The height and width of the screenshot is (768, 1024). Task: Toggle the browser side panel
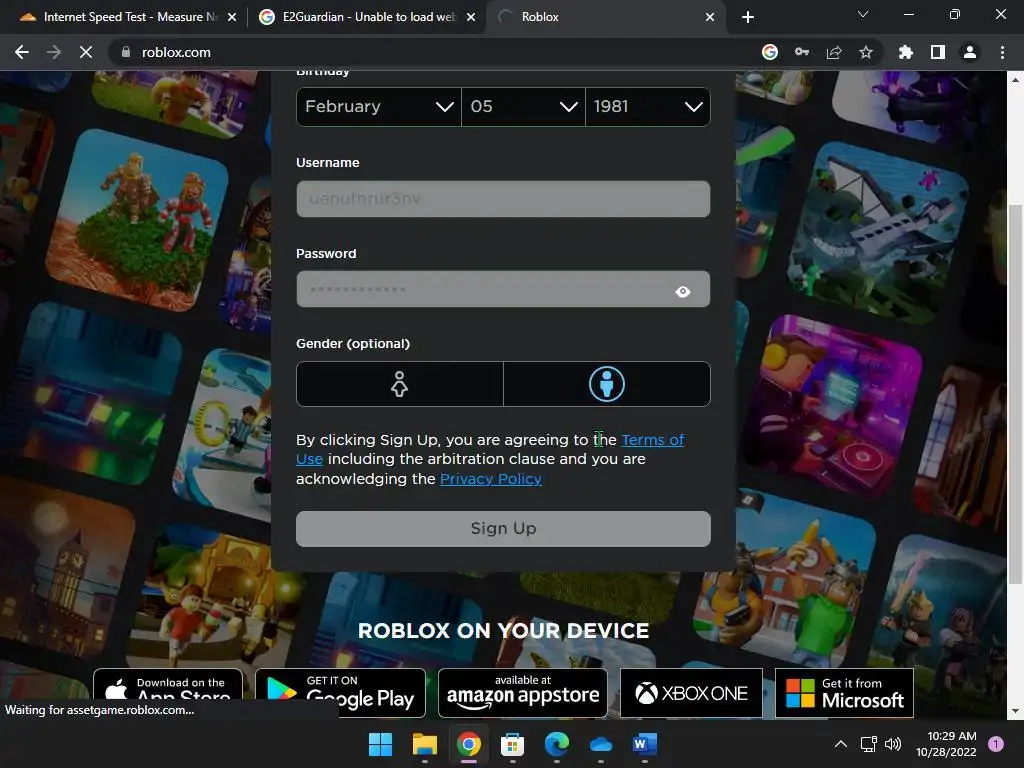tap(938, 52)
